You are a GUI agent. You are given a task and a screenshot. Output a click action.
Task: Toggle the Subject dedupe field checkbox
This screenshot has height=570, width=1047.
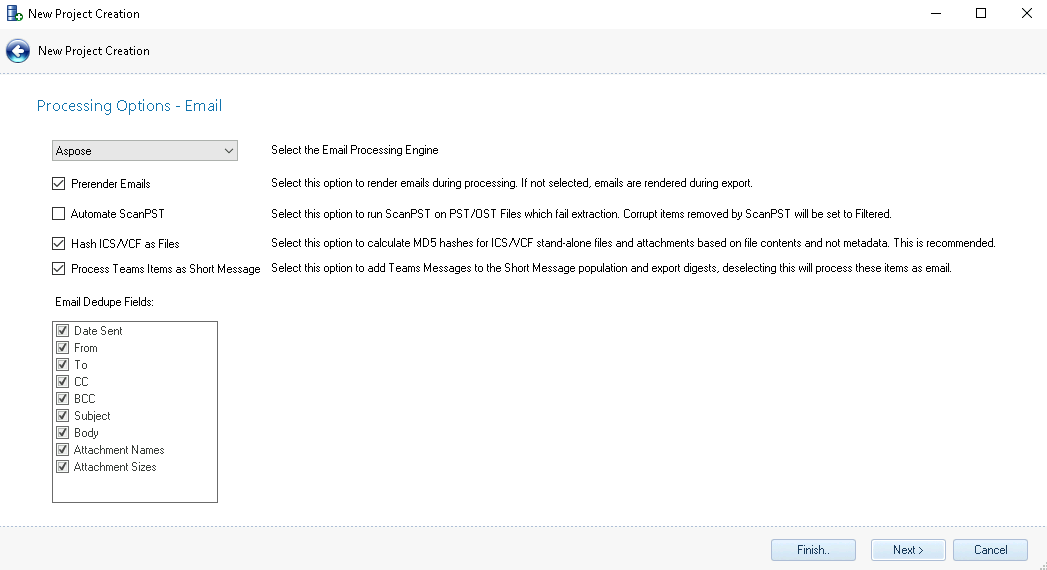tap(63, 416)
